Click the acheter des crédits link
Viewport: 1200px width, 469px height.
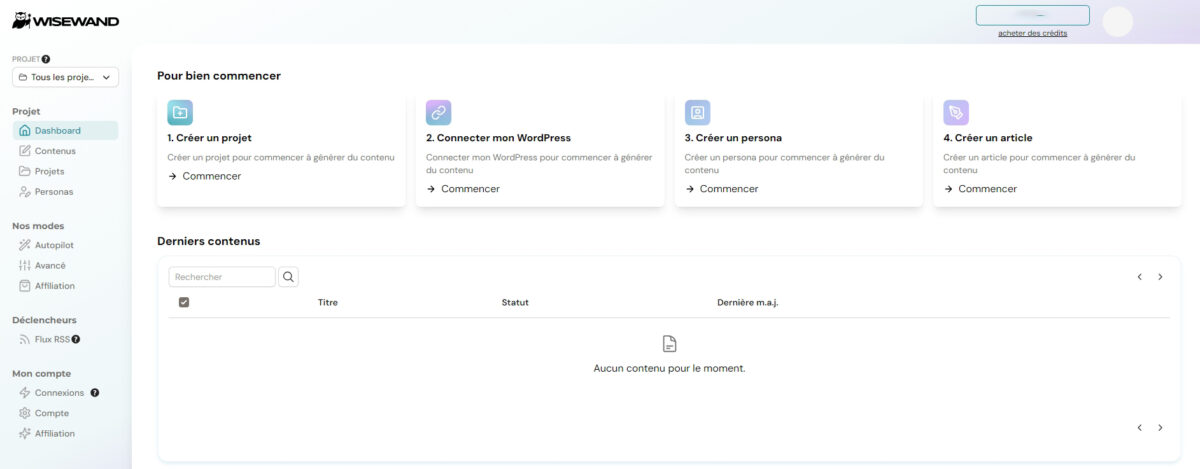(1032, 33)
